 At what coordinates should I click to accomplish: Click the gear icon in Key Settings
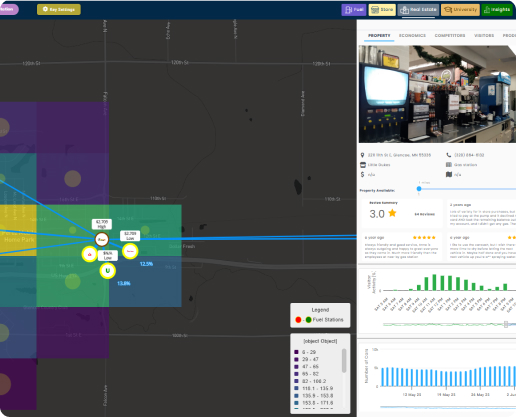click(45, 9)
